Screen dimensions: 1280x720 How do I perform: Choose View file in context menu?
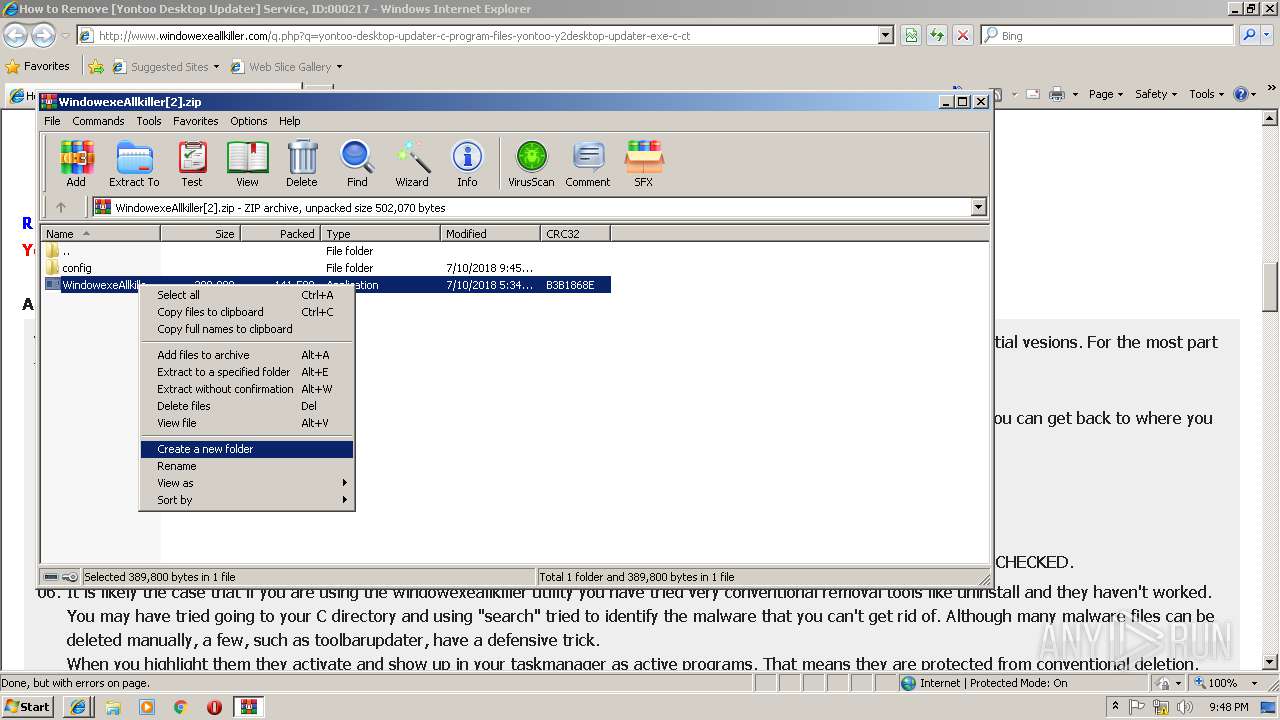point(247,423)
